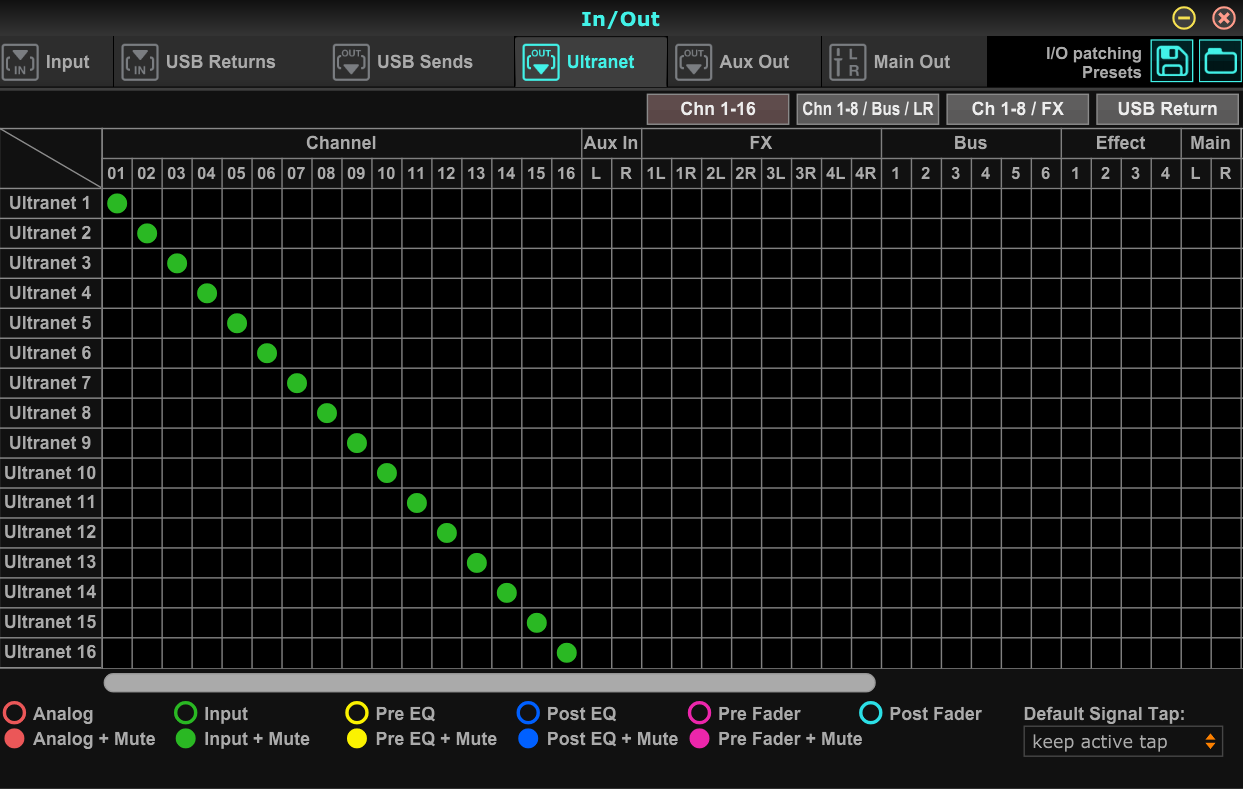This screenshot has height=789, width=1243.
Task: Click the FX group header
Action: tap(761, 143)
